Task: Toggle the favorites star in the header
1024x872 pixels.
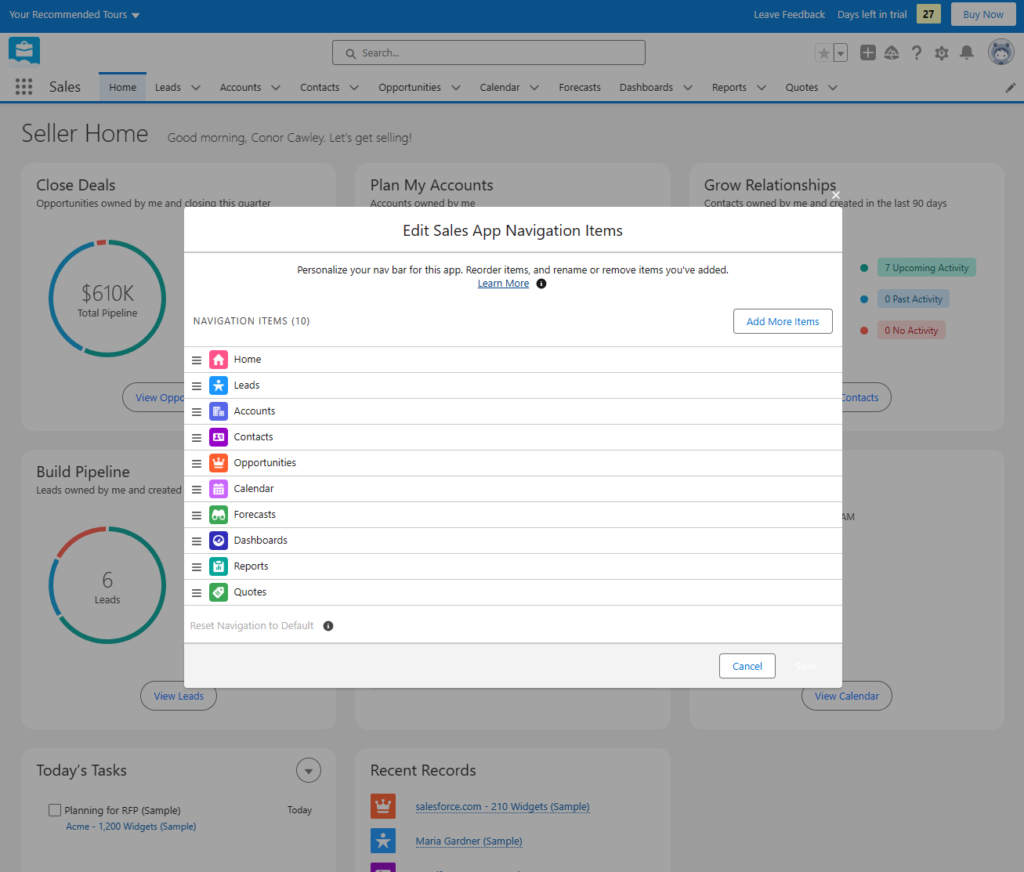Action: (x=824, y=52)
